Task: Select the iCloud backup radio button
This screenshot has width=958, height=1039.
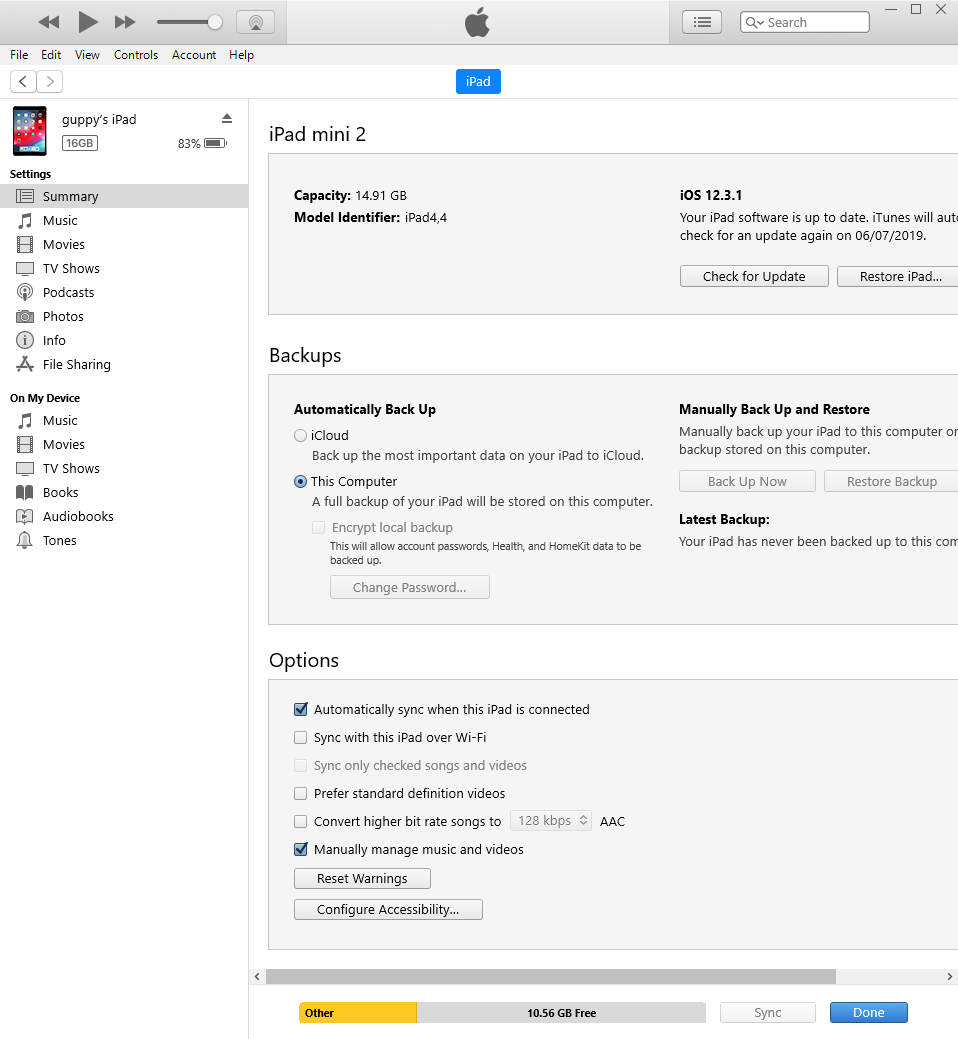Action: click(300, 435)
